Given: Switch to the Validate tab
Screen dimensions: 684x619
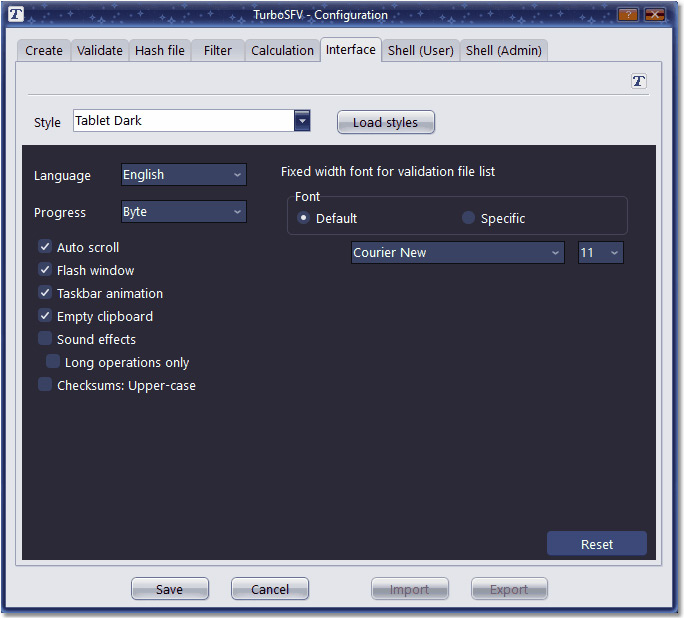Looking at the screenshot, I should click(99, 51).
